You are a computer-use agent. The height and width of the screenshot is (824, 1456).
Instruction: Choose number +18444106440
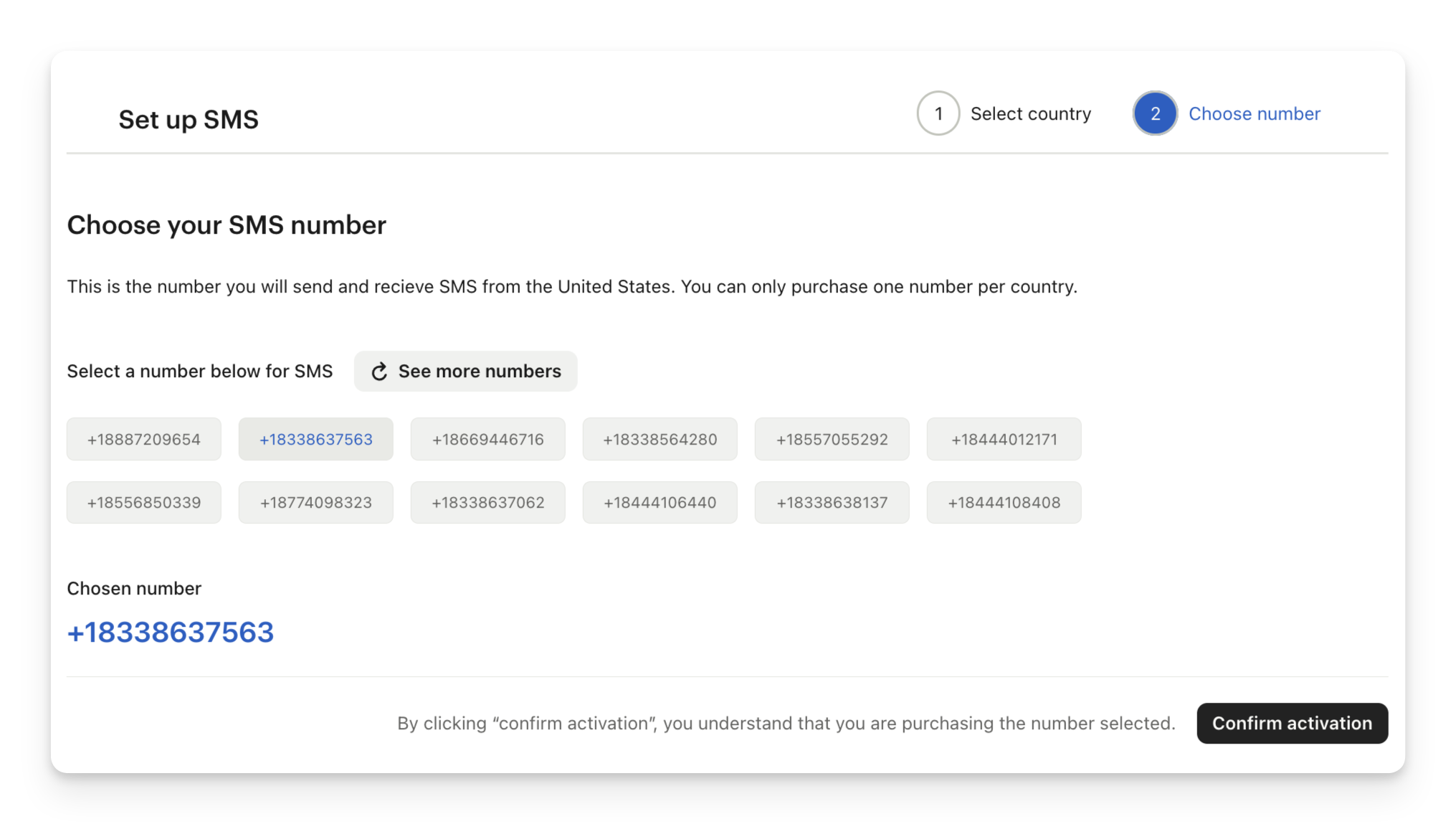tap(660, 502)
